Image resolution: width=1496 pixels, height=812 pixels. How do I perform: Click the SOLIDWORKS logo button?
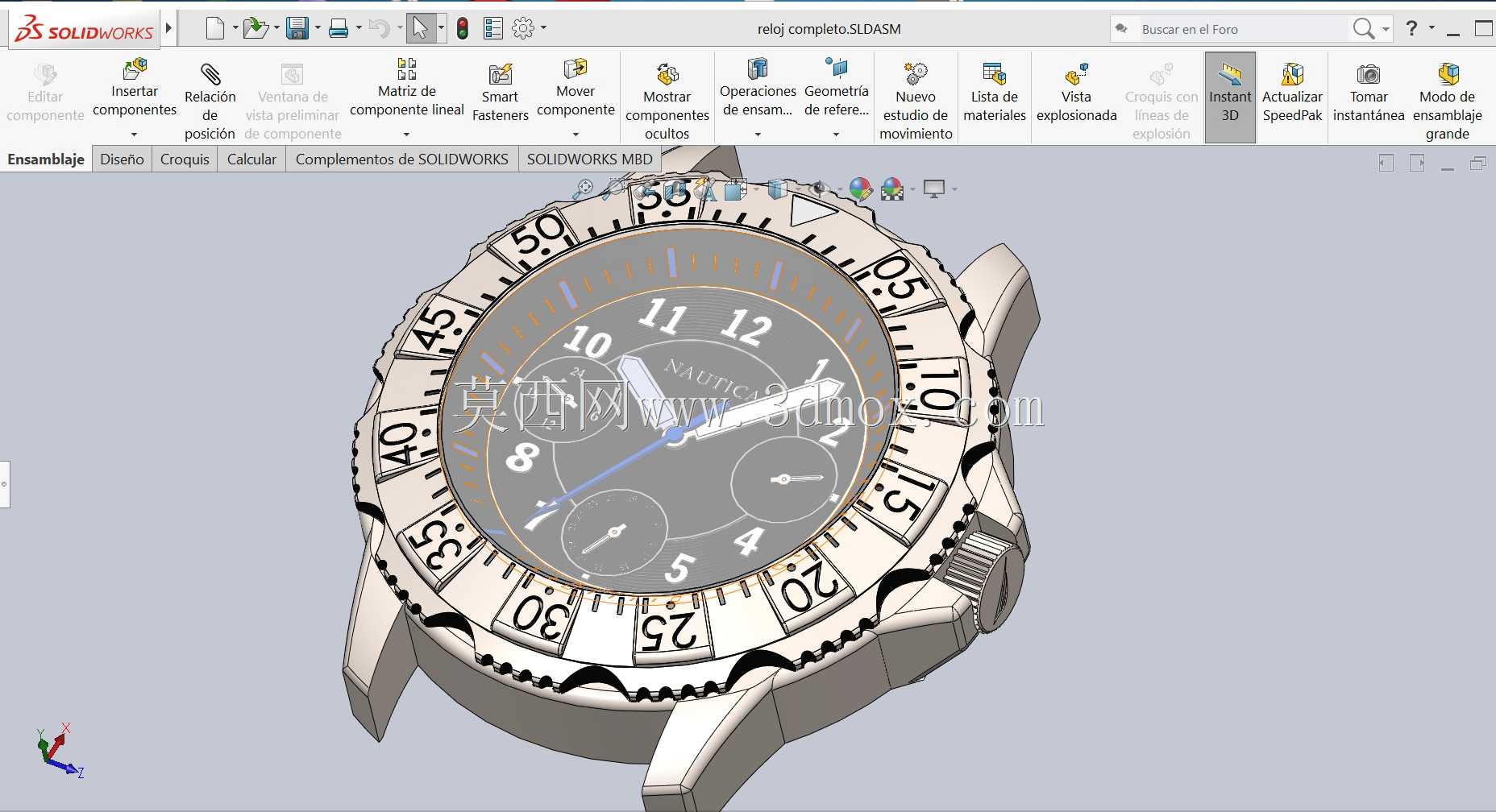coord(85,29)
